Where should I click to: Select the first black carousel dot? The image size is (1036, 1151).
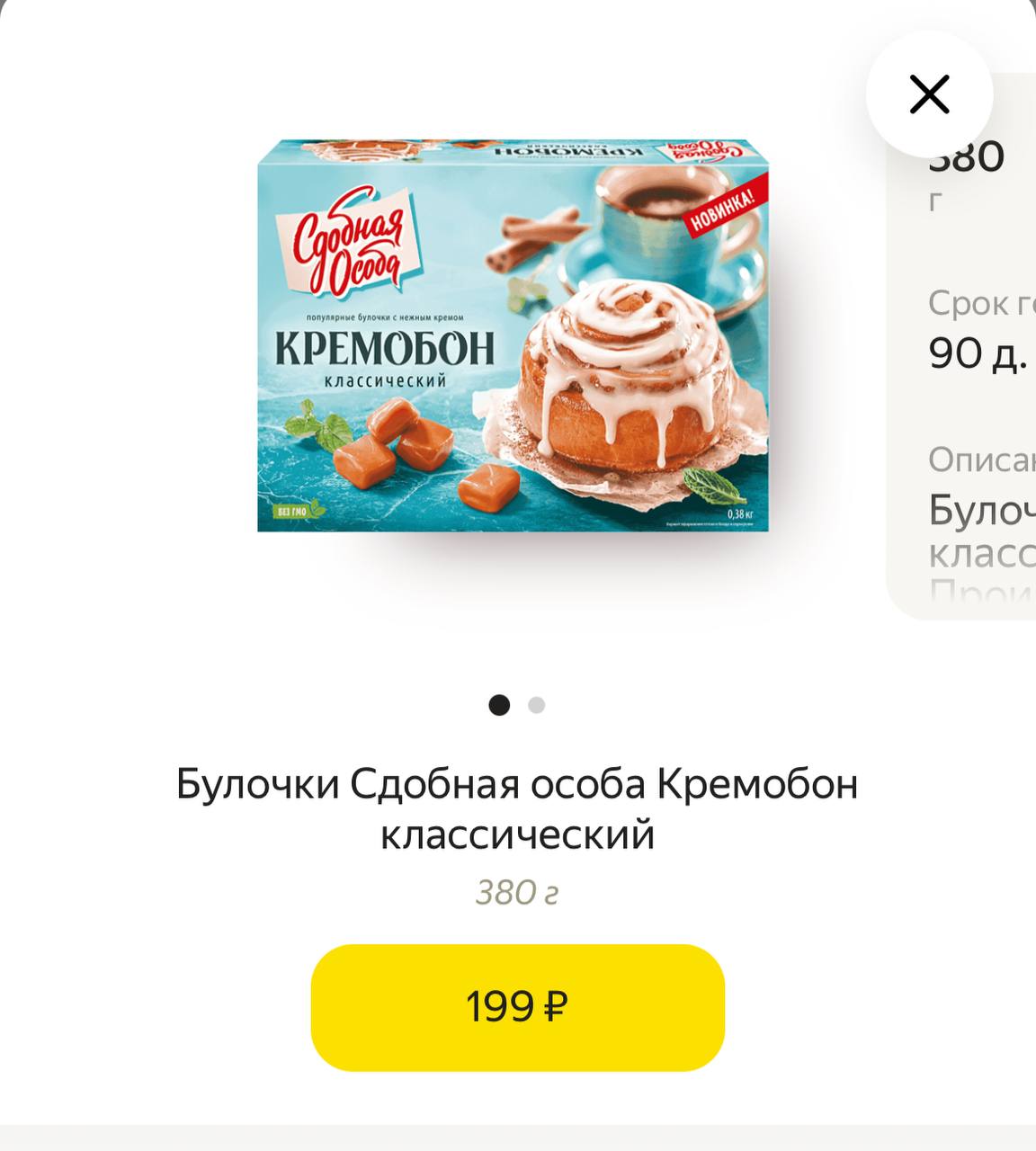pos(499,705)
